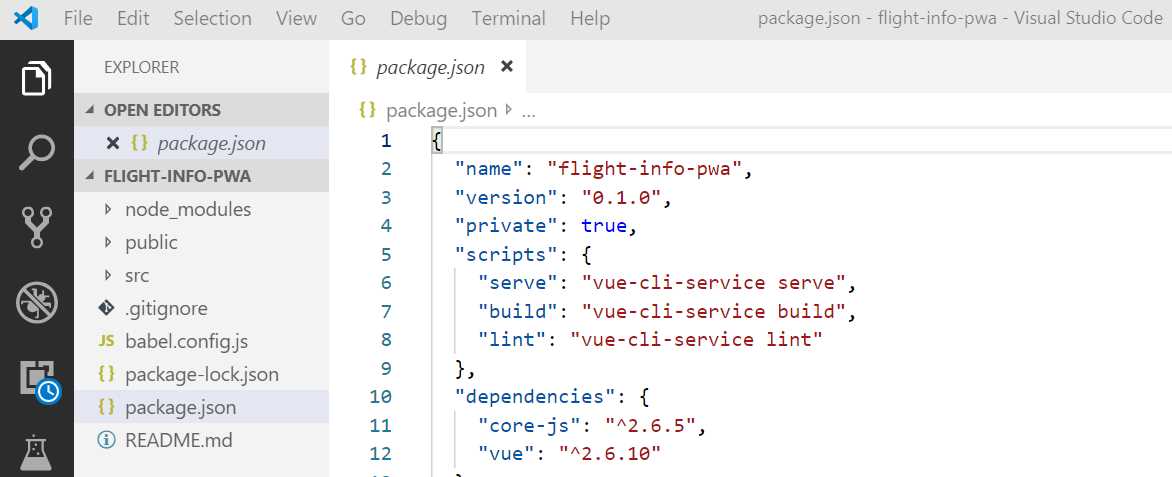Screen dimensions: 1172x477
Task: Open the Selection menu
Action: point(212,18)
